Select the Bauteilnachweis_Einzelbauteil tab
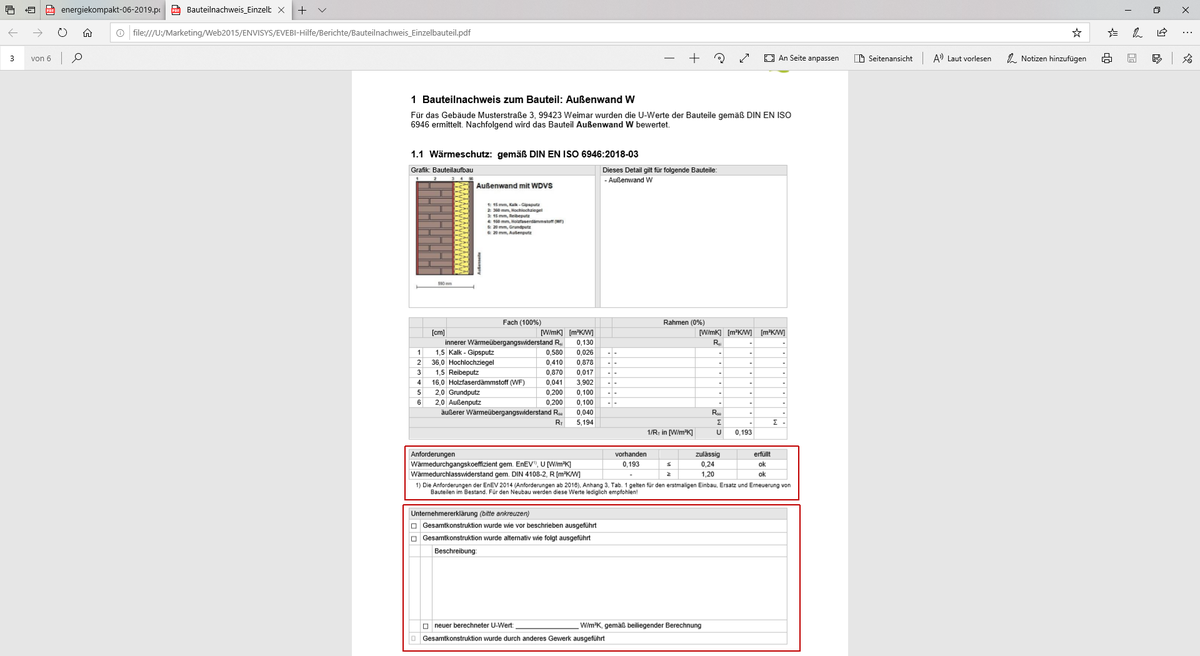Image resolution: width=1200 pixels, height=656 pixels. pyautogui.click(x=227, y=10)
